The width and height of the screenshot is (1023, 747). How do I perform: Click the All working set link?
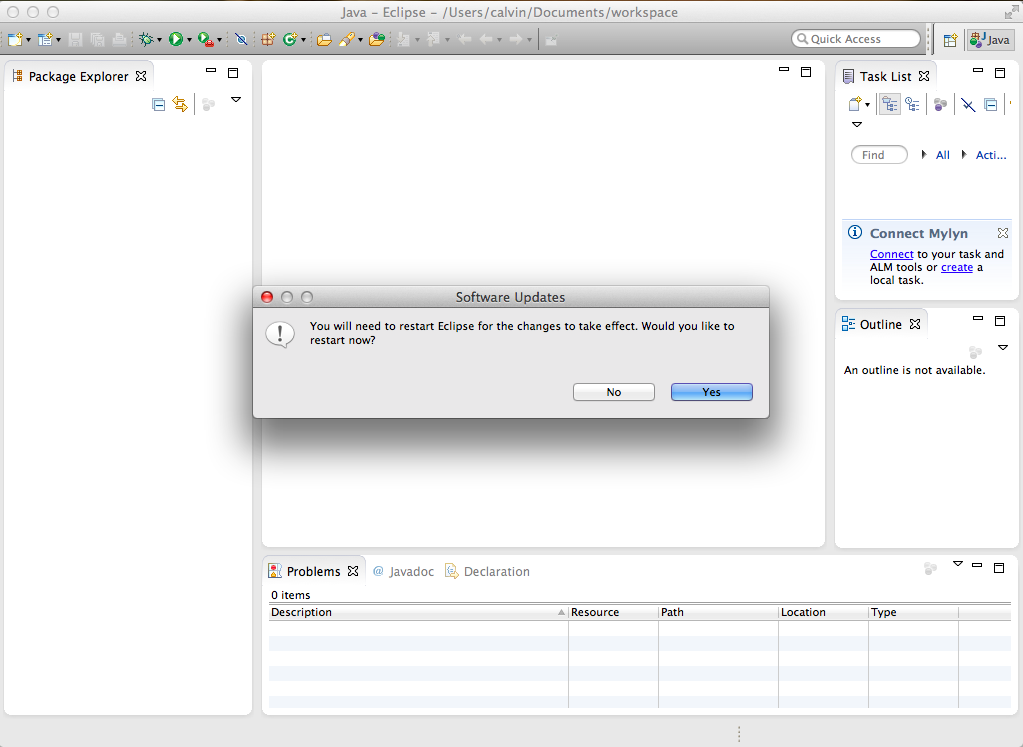(x=943, y=155)
